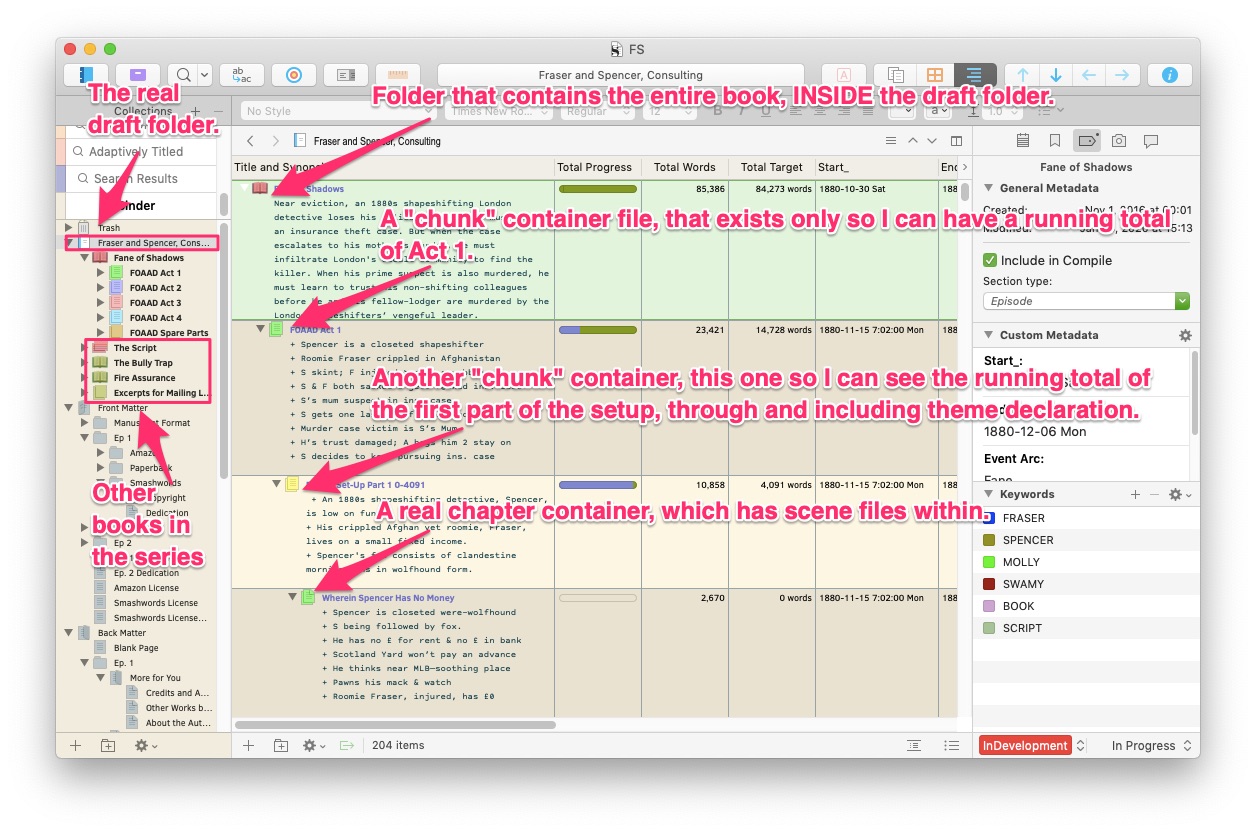
Task: Switch to Scrivenings document view mode
Action: point(895,75)
